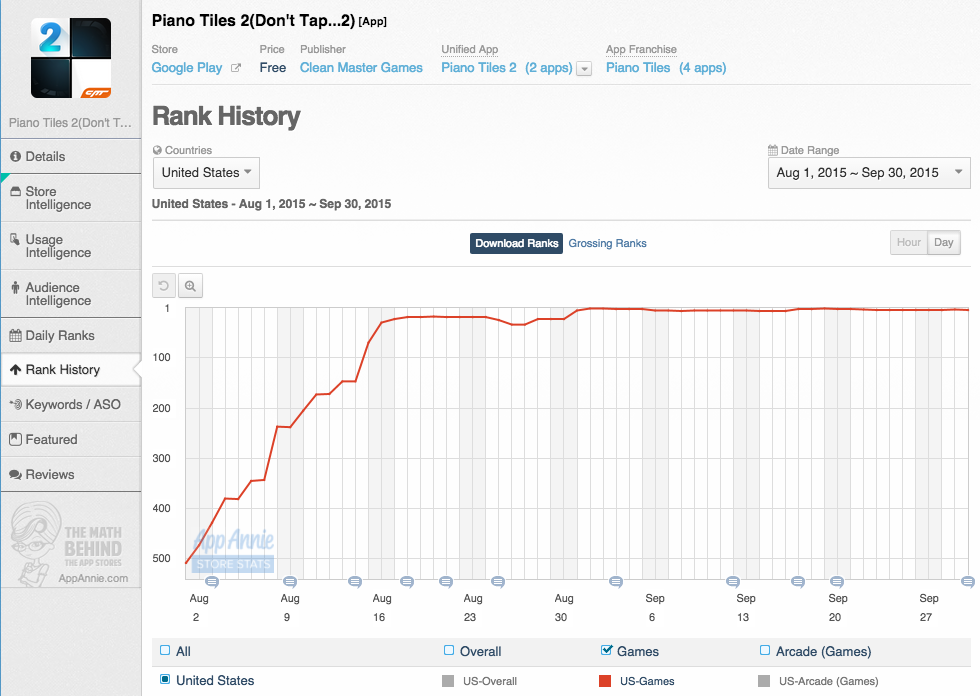Click the x-axis label Sep 27
Screen dimensions: 980x696
928,608
